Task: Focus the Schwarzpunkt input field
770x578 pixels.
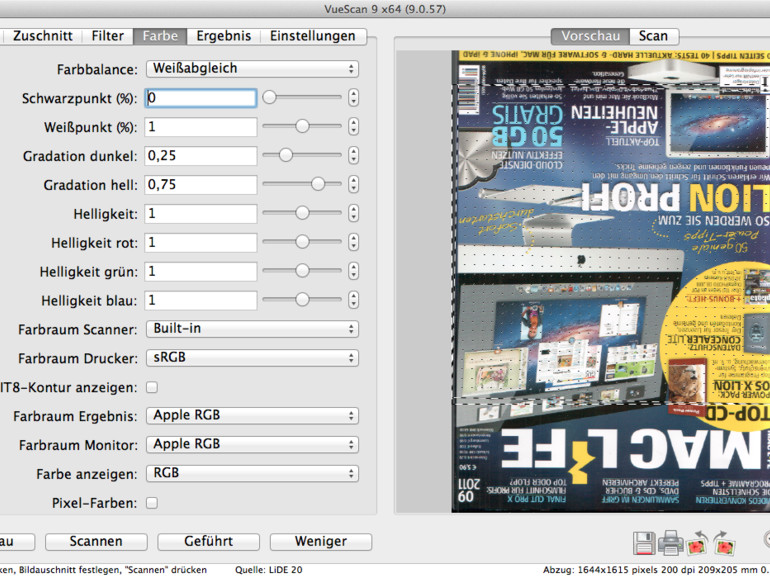Action: (x=201, y=98)
